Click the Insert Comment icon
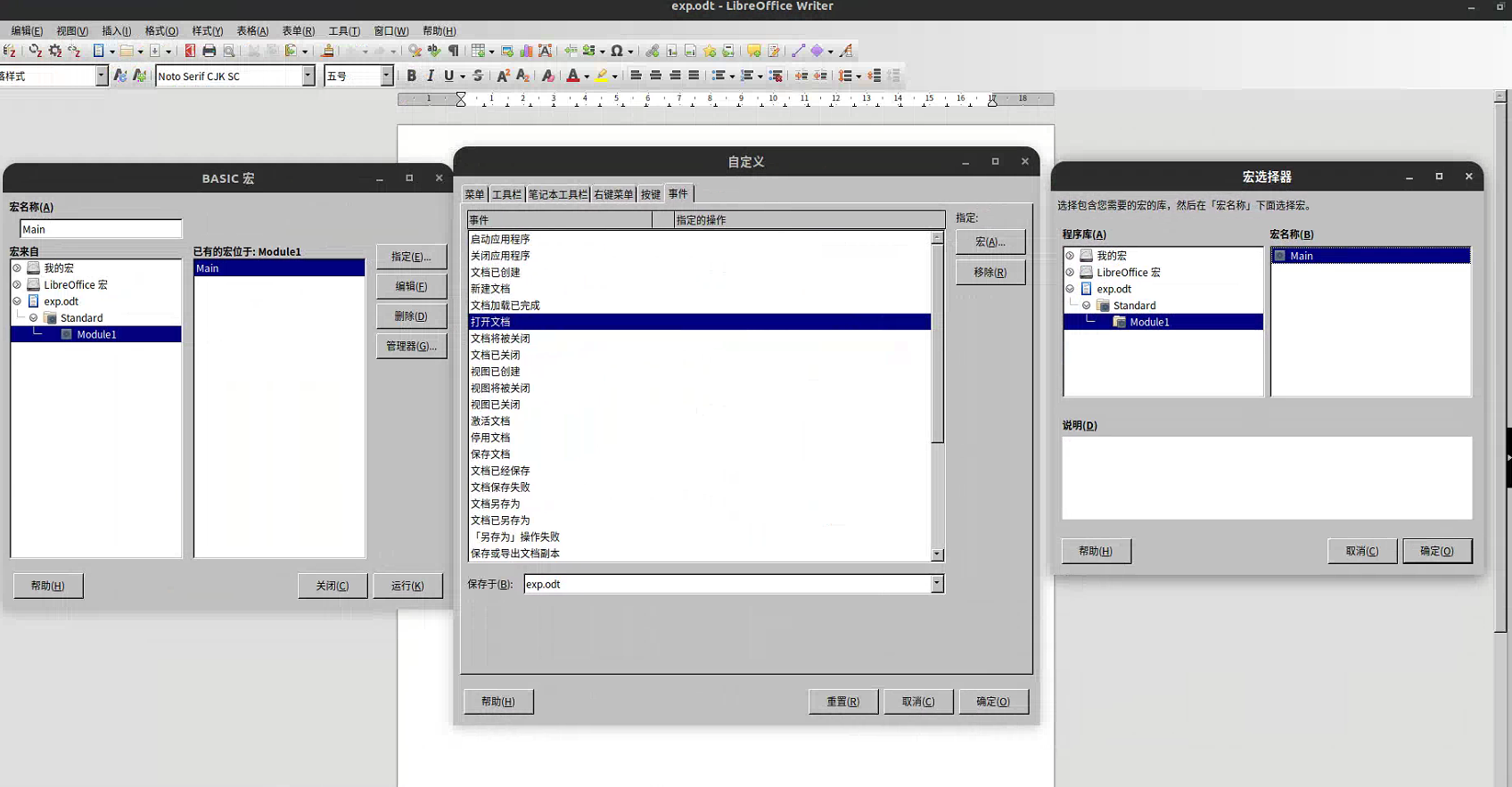Screen dimensions: 1512x787 point(754,51)
